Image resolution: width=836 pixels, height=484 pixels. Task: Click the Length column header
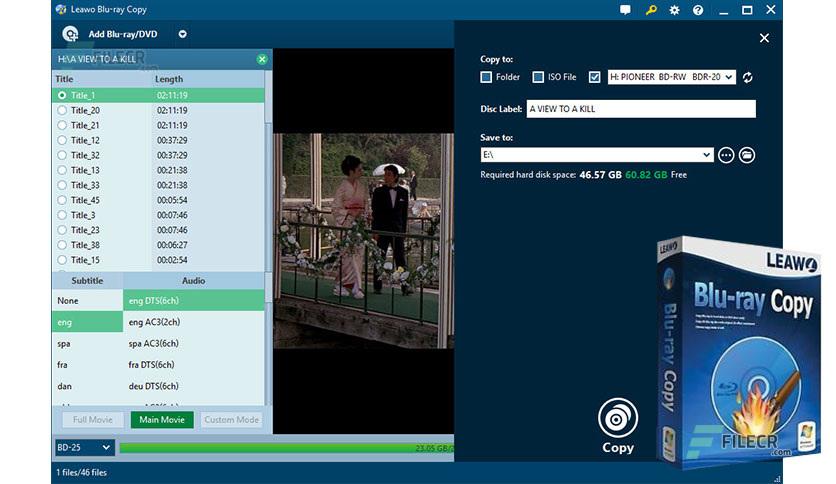169,79
